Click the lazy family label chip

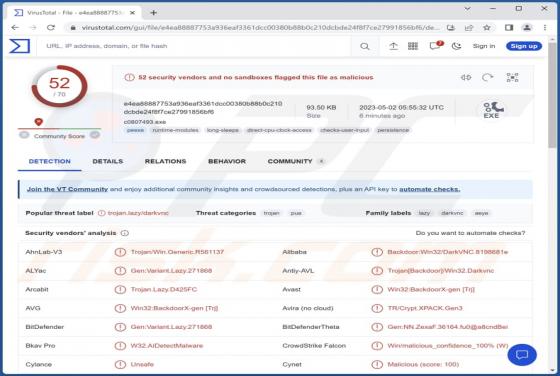[x=424, y=213]
